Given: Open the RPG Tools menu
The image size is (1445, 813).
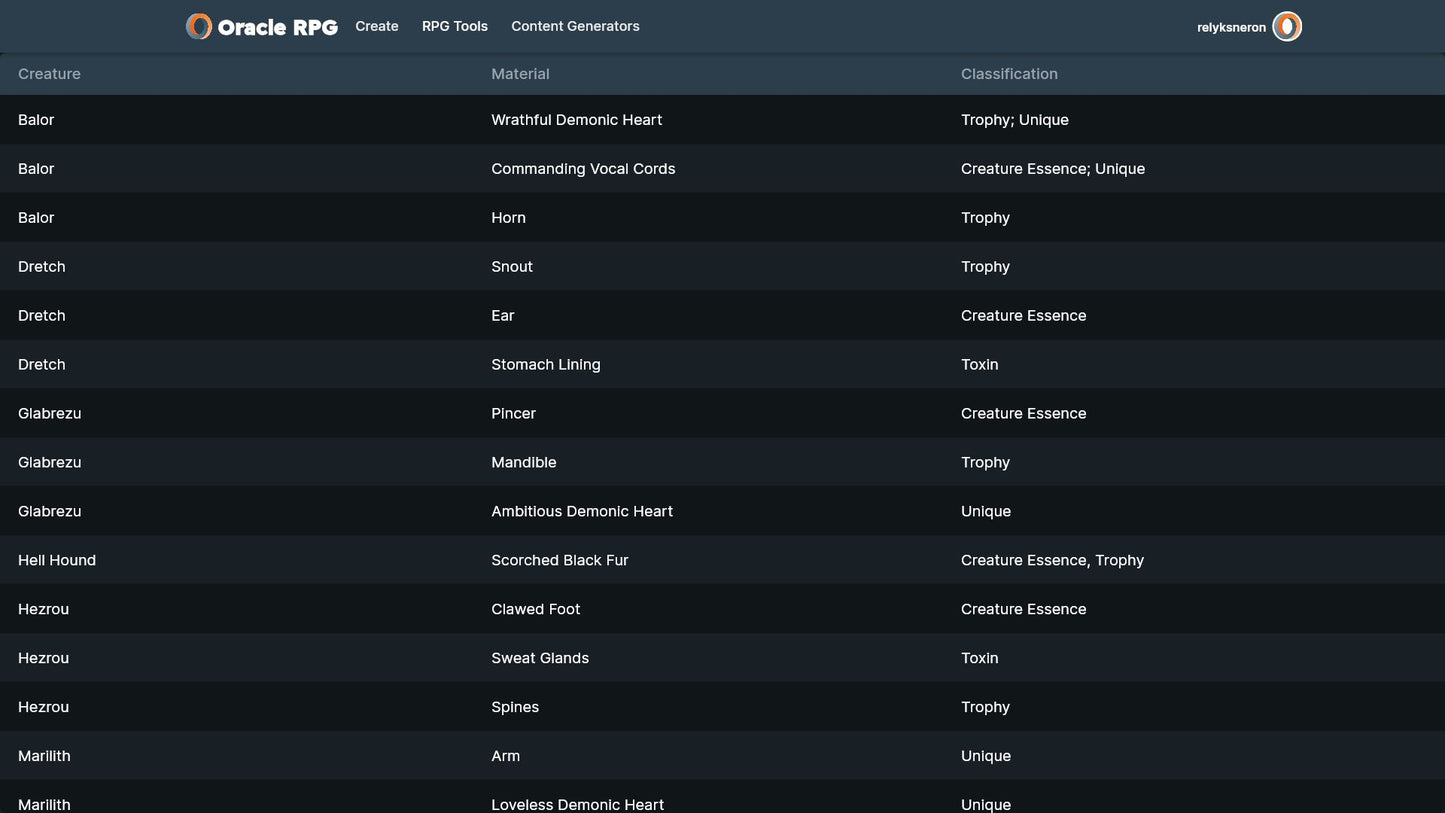Looking at the screenshot, I should point(455,27).
